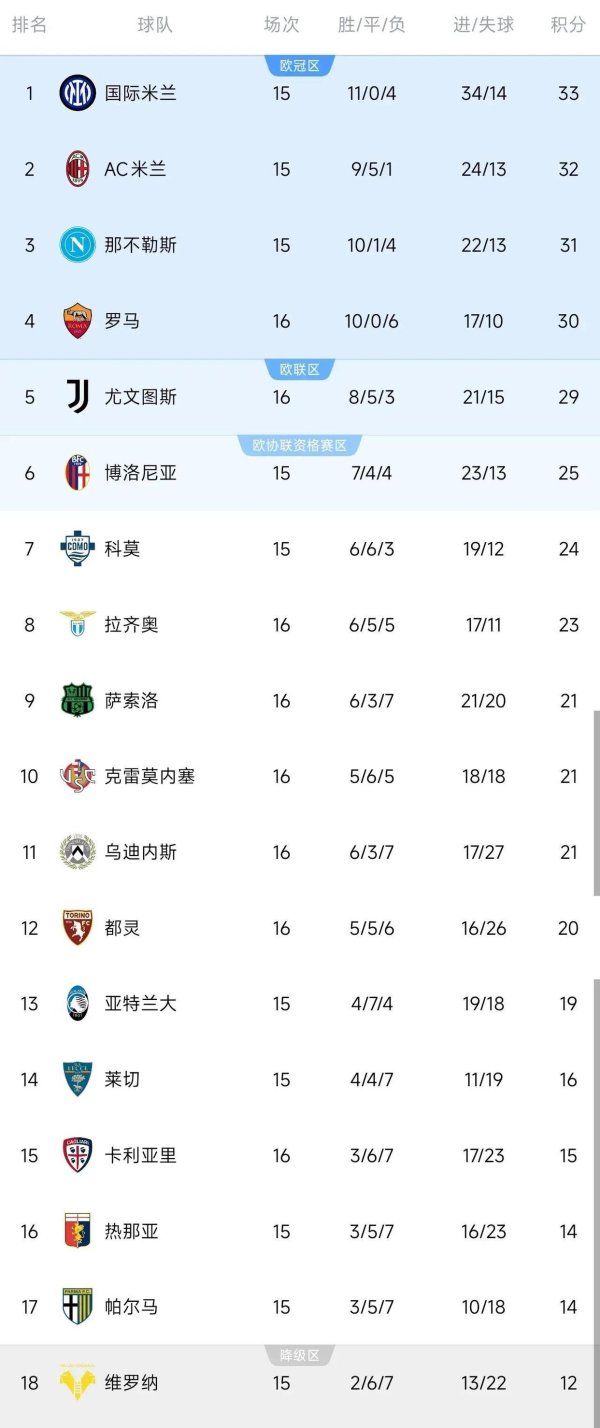
Task: Open the Roma team crest
Action: 77,321
